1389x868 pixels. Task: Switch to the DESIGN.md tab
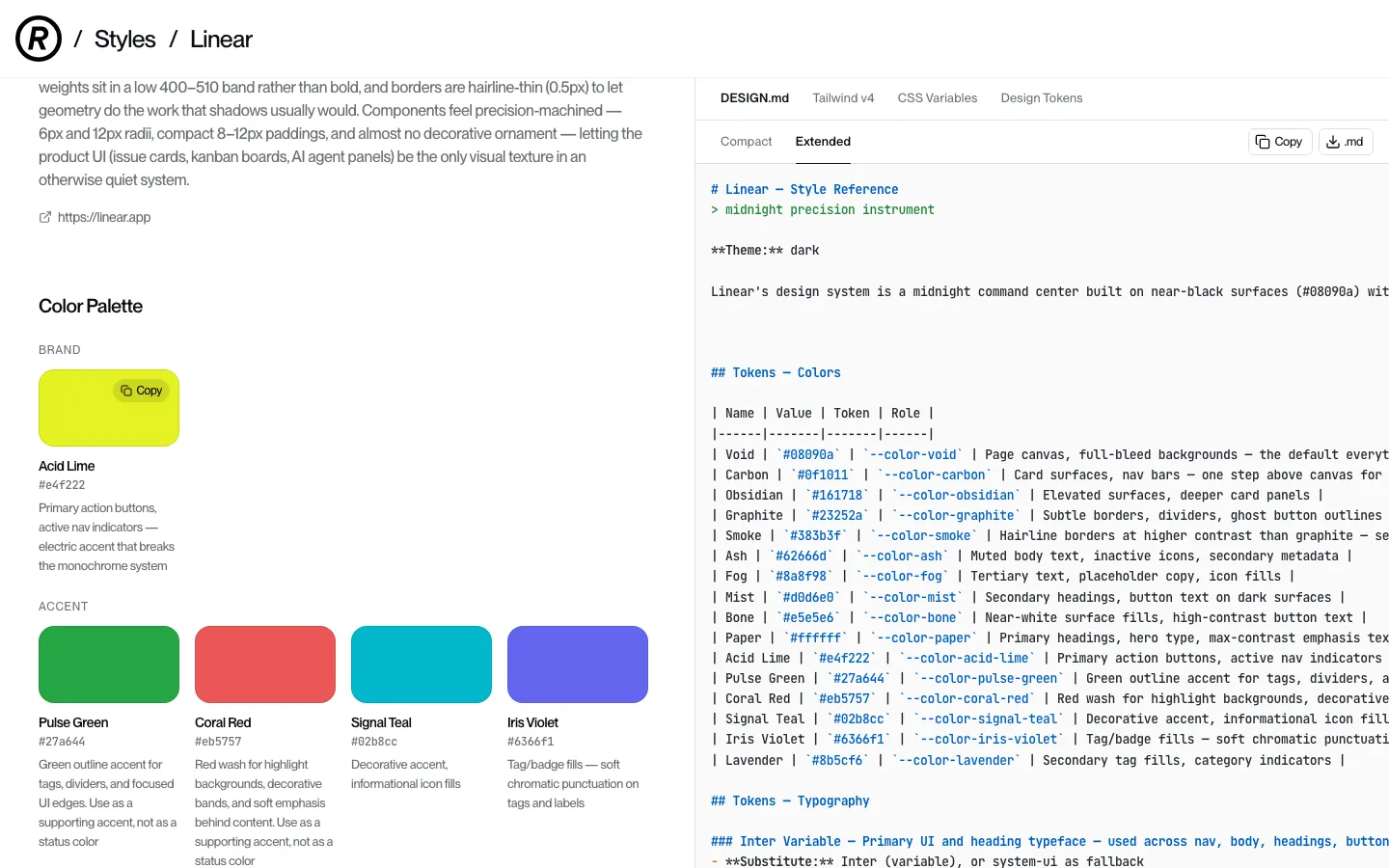coord(754,97)
